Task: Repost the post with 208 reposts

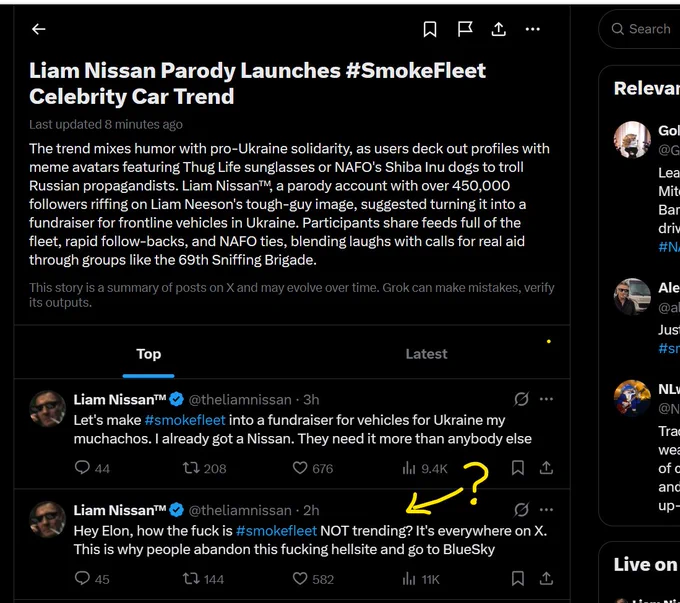Action: click(204, 468)
